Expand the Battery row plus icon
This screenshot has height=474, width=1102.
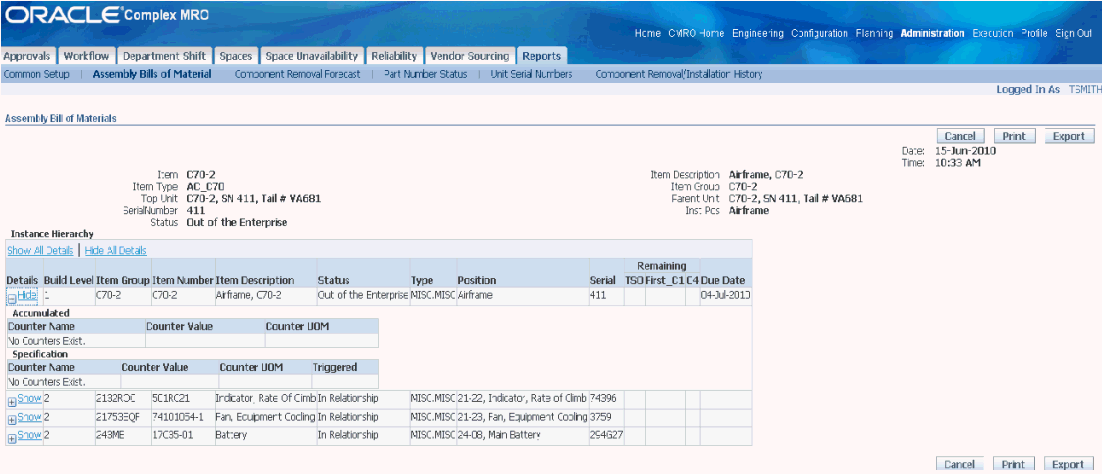pos(11,439)
